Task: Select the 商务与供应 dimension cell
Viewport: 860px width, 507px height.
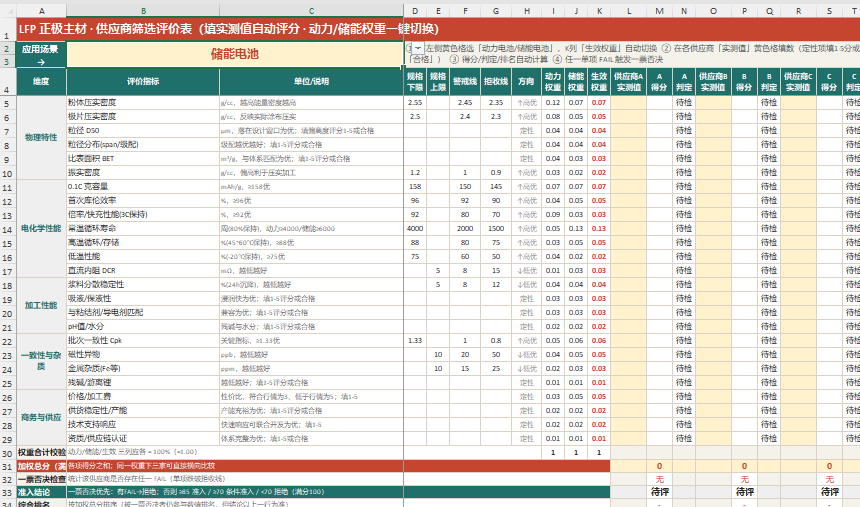Action: [x=41, y=418]
